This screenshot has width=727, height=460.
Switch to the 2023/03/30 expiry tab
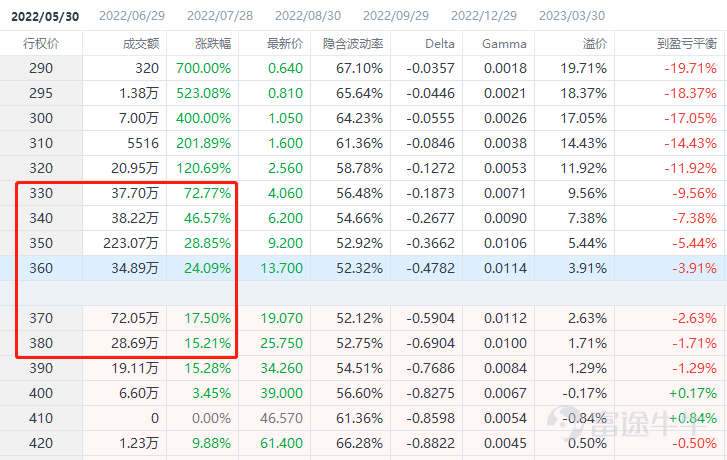tap(572, 16)
